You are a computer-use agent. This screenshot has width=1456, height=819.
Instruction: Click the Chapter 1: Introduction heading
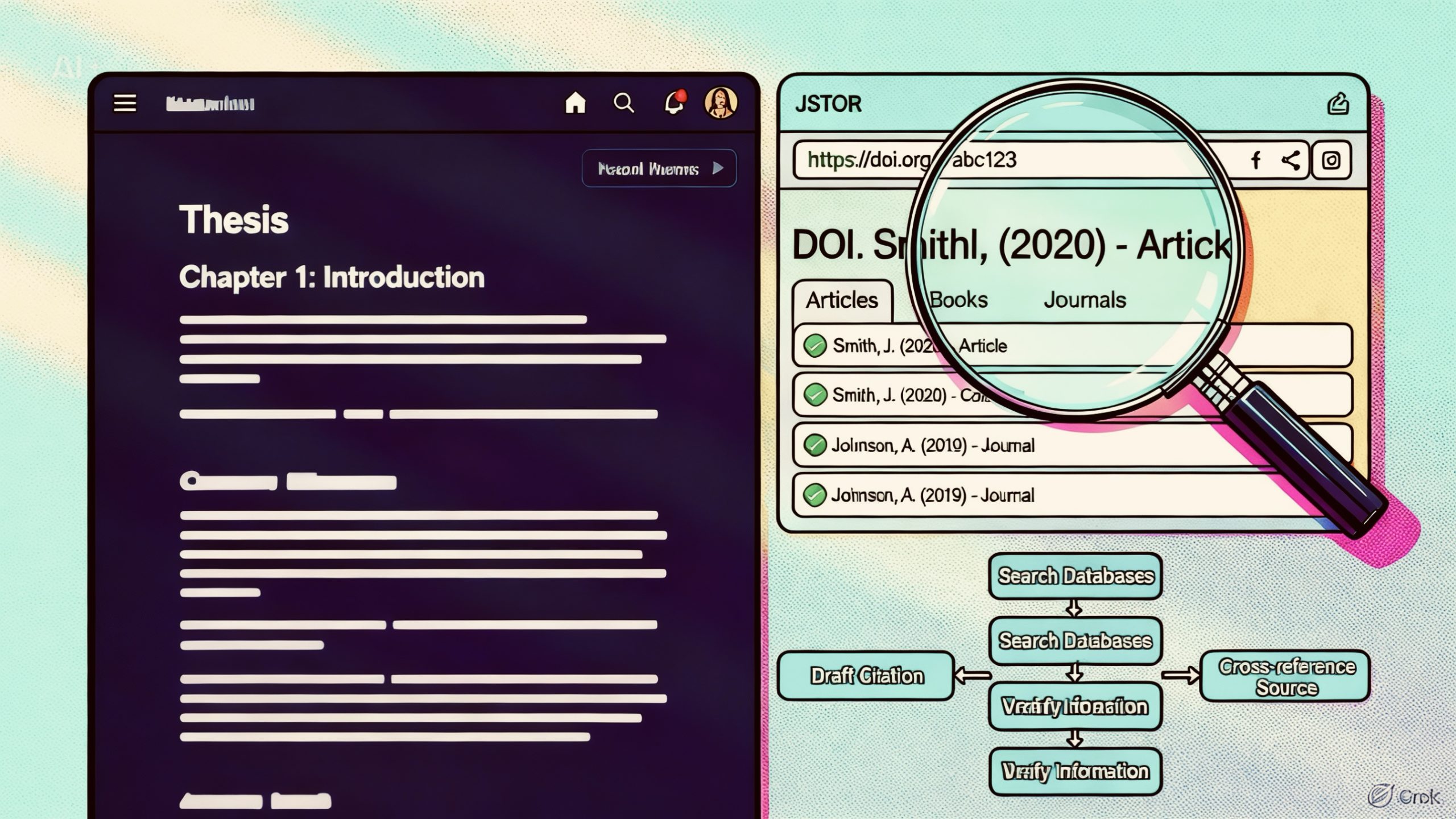(x=333, y=277)
